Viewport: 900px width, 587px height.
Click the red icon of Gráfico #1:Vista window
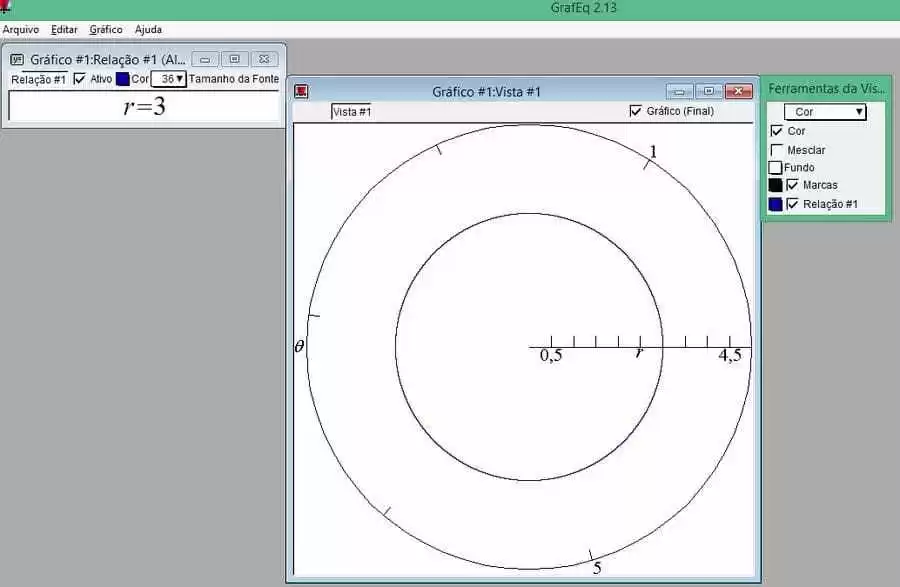click(301, 91)
